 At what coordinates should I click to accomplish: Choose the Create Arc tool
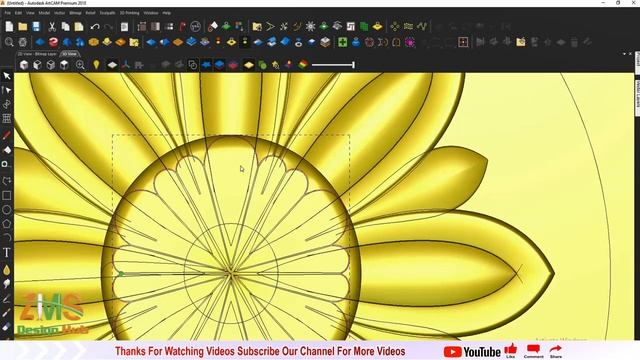click(7, 238)
